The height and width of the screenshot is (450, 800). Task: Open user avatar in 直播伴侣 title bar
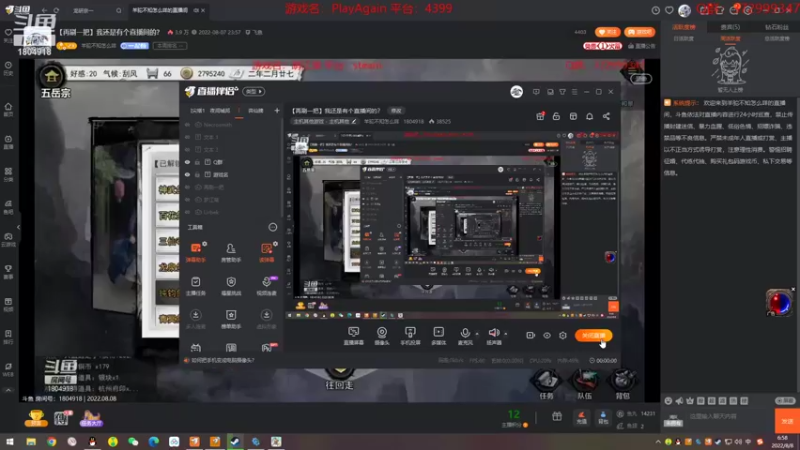pyautogui.click(x=516, y=92)
